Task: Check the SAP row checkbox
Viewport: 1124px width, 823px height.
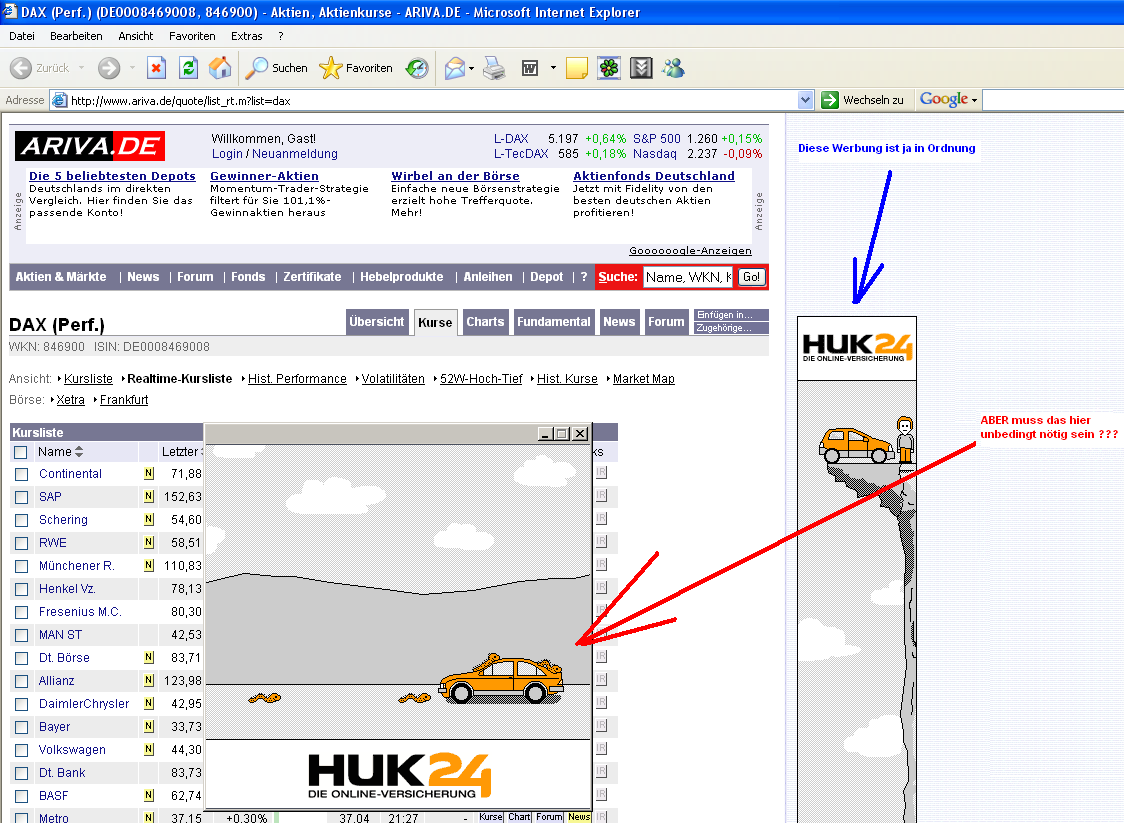Action: [22, 497]
